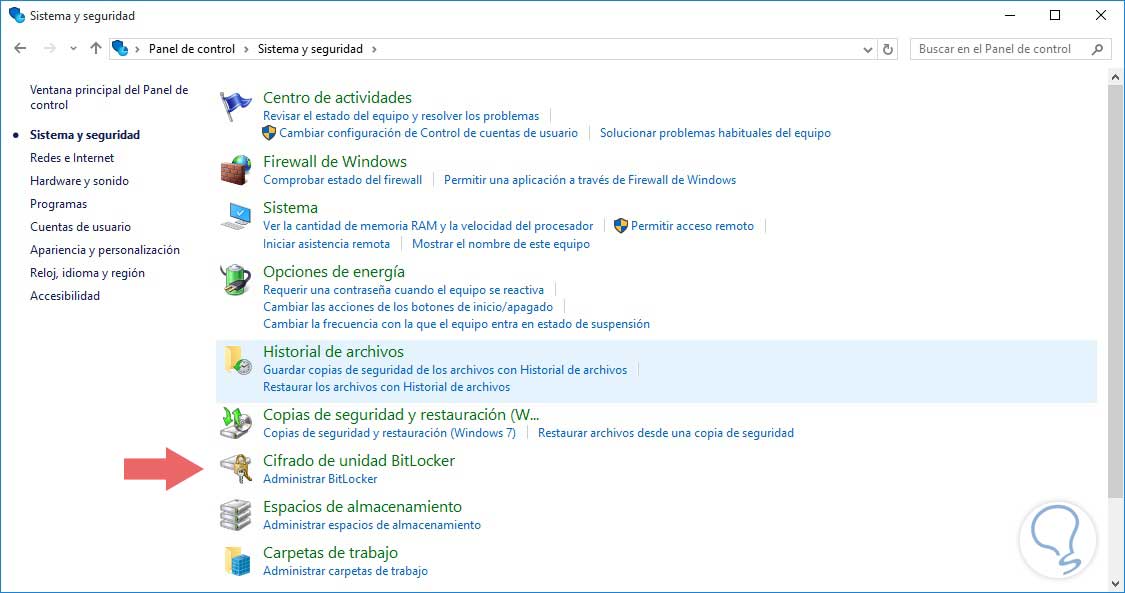Image resolution: width=1125 pixels, height=593 pixels.
Task: Open Cuentas de usuario category
Action: pyautogui.click(x=80, y=227)
